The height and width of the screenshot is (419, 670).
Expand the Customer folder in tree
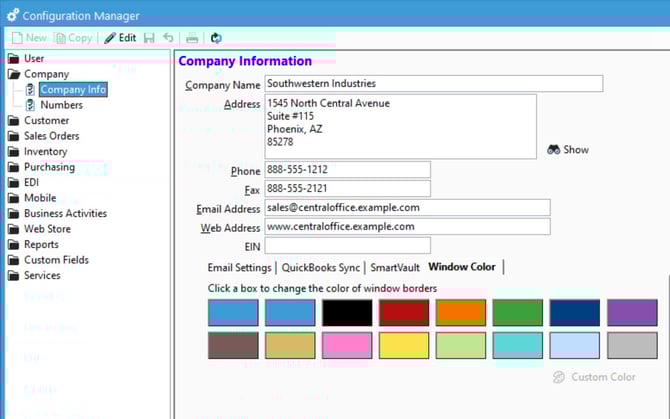46,120
